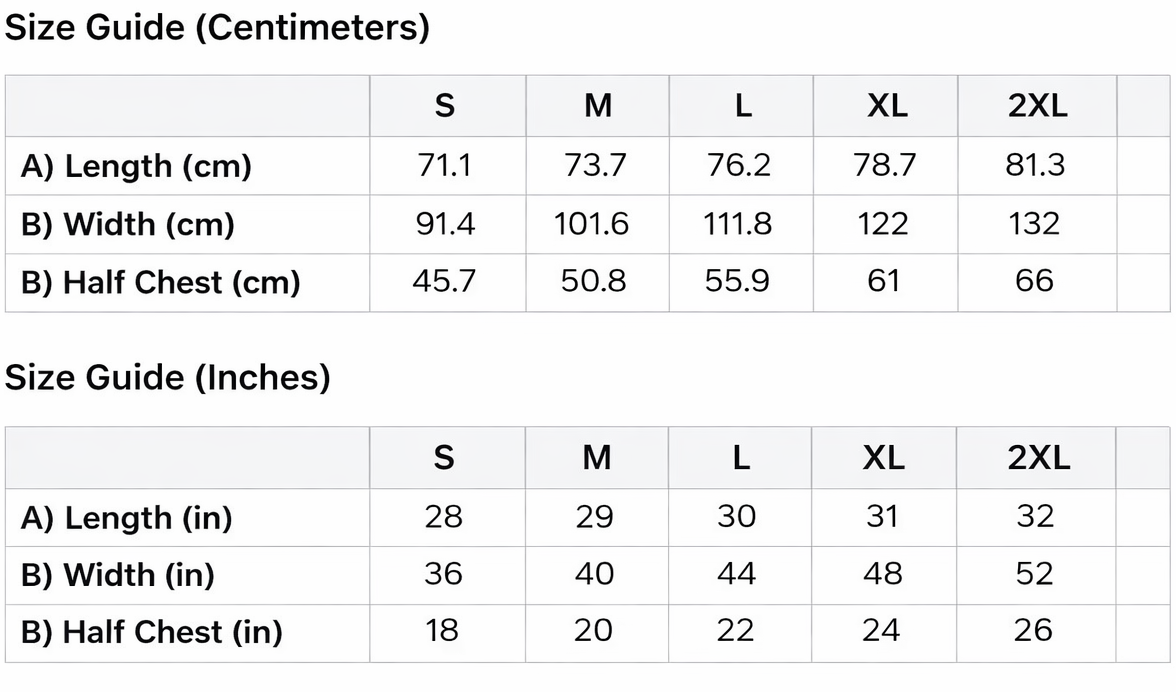The width and height of the screenshot is (1176, 692).
Task: Click the XL column header in inches table
Action: [x=884, y=458]
